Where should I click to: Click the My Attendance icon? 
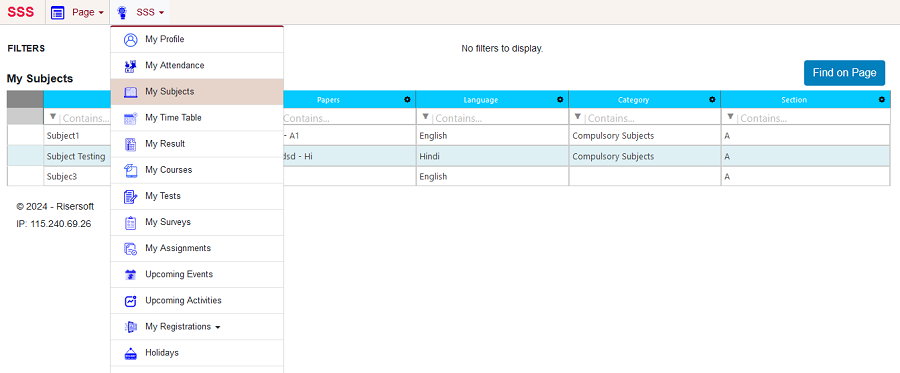(131, 66)
